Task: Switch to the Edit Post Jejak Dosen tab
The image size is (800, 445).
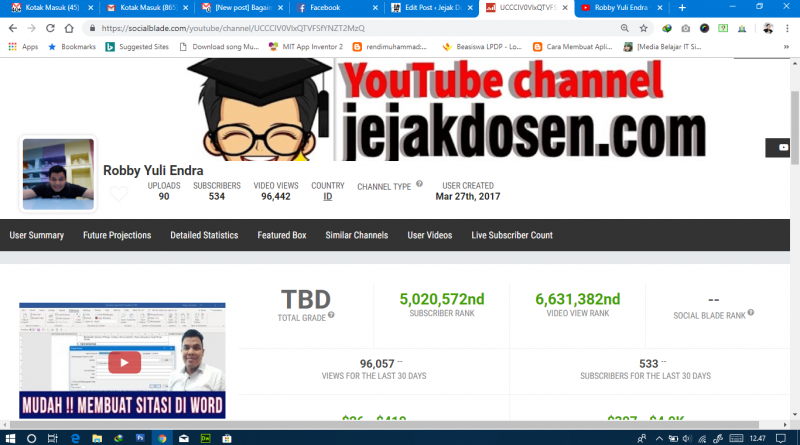Action: coord(432,8)
